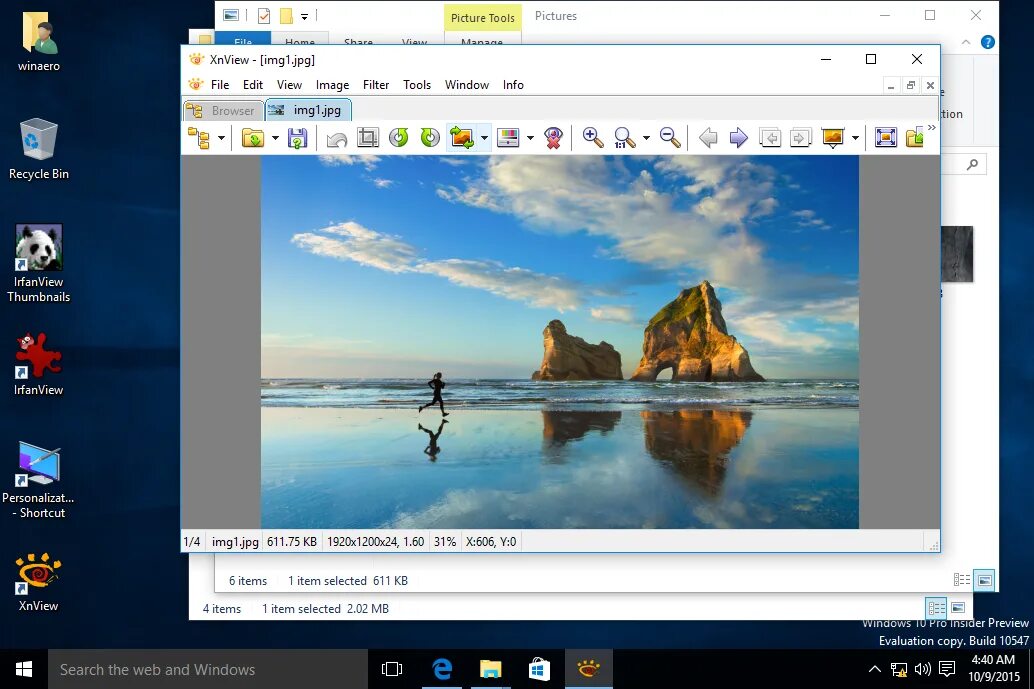Expand the Convert image dropdown arrow
The image size is (1034, 689).
484,138
